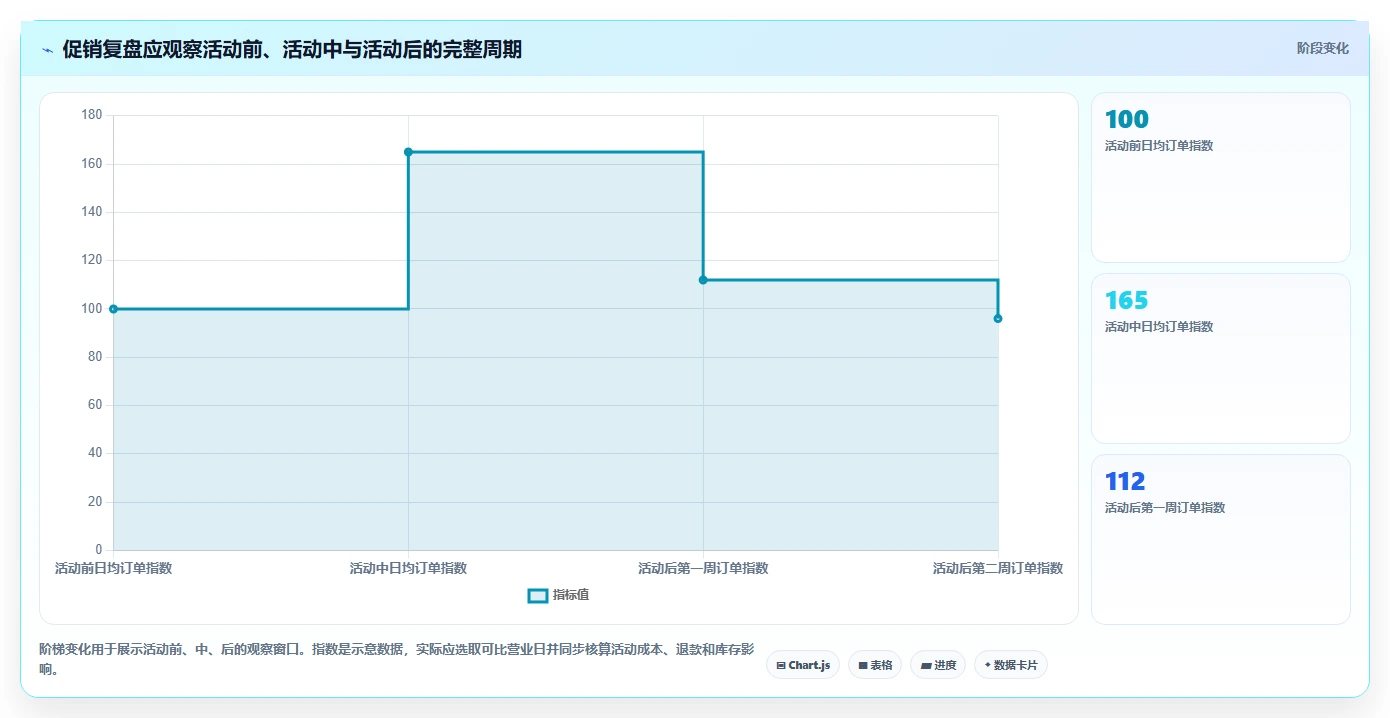Select the card showing 112 活动后第一周订单指数
Screen dimensions: 1390x718
point(1220,539)
